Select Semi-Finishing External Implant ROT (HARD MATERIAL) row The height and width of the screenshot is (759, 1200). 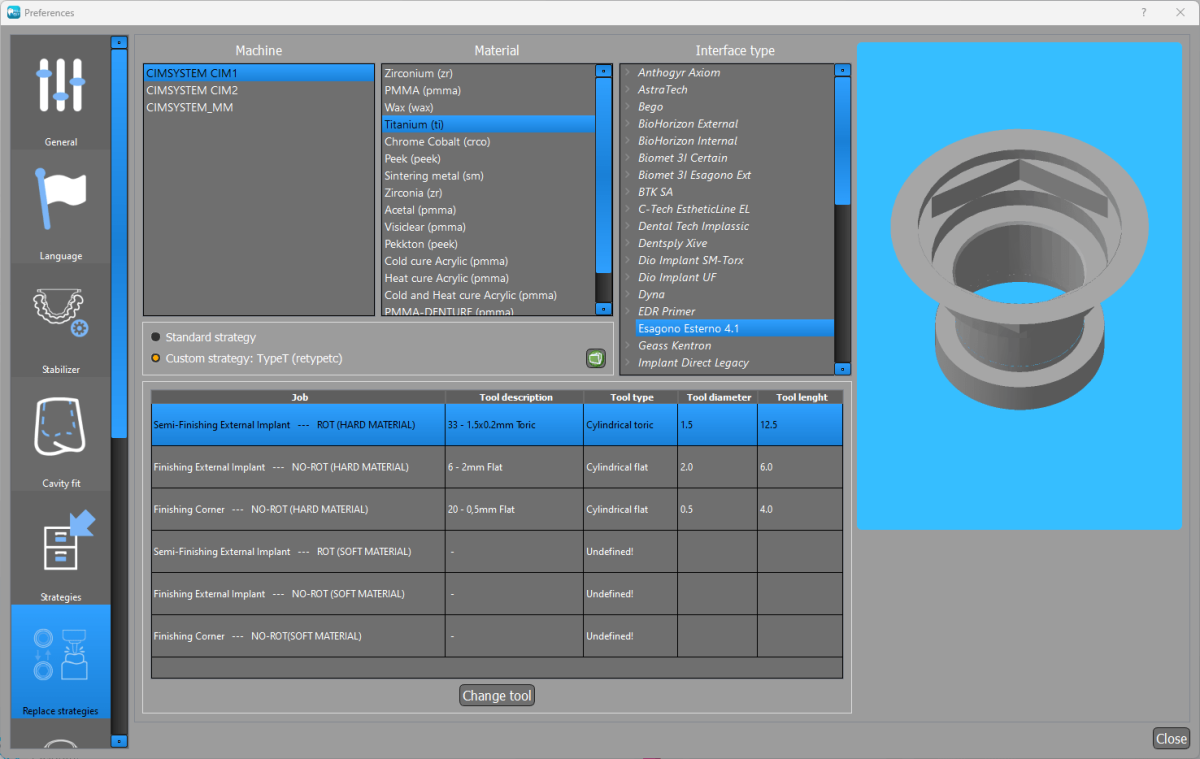pyautogui.click(x=497, y=425)
